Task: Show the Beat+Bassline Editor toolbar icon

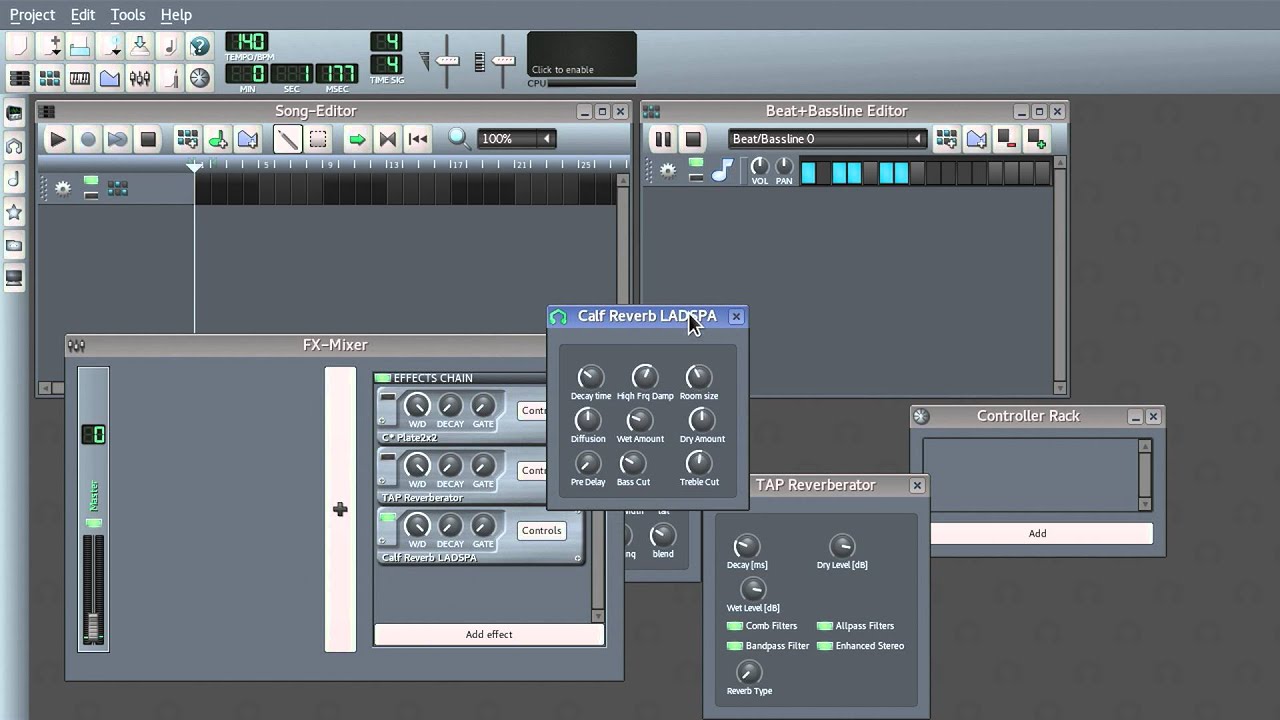Action: (x=49, y=78)
